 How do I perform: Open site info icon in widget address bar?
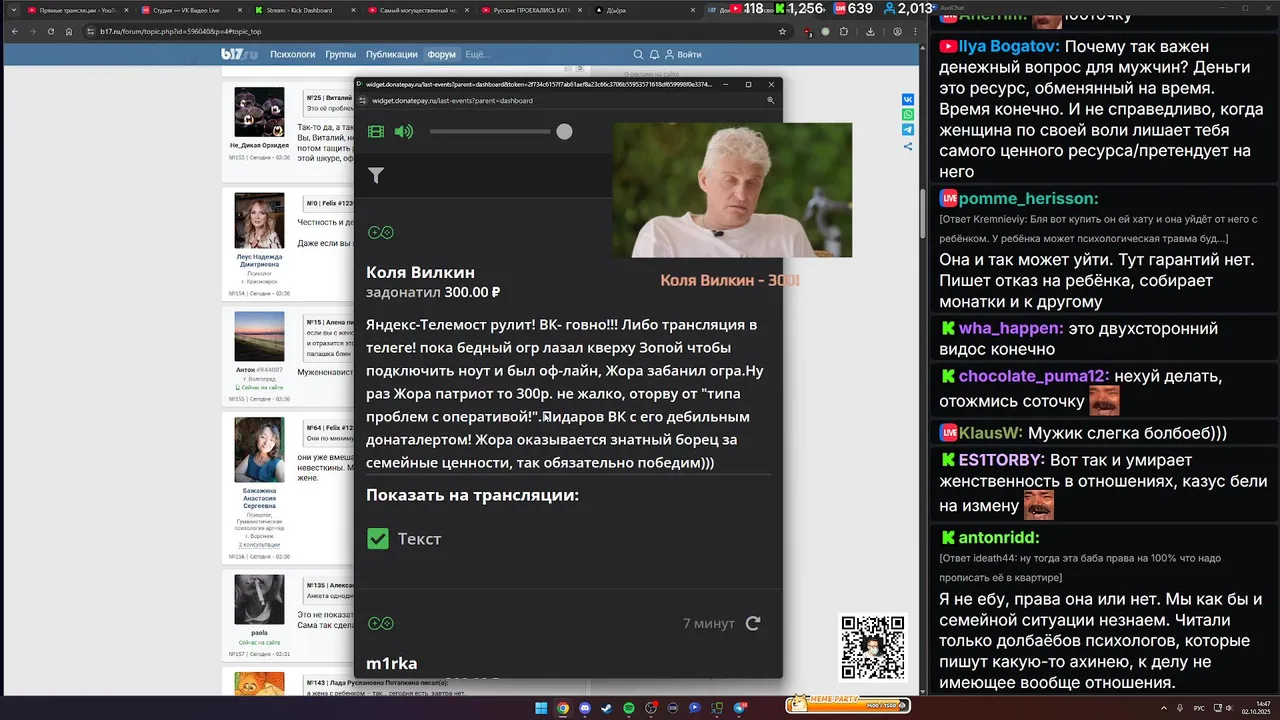pos(363,100)
